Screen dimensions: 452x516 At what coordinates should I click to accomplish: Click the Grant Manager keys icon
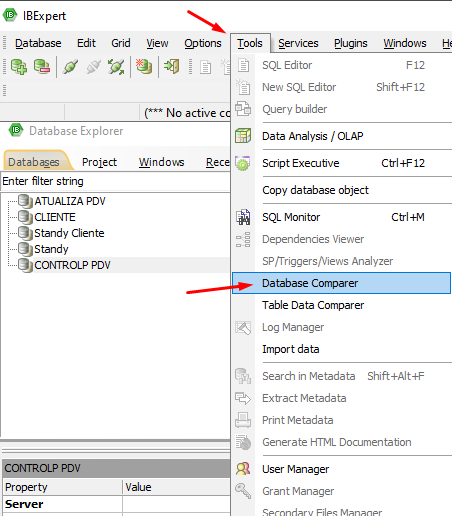[243, 491]
